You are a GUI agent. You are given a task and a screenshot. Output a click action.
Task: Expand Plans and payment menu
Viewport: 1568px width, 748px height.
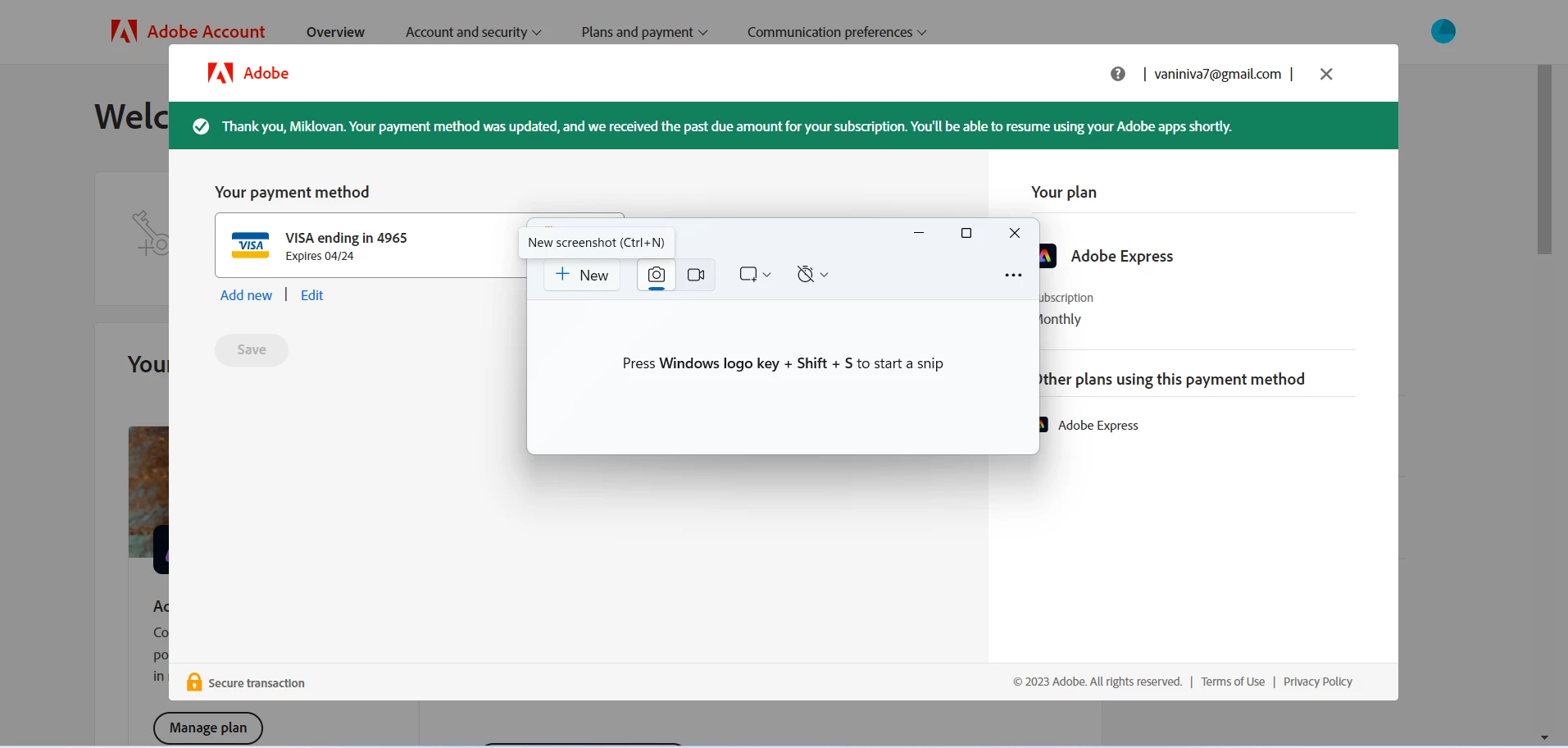coord(644,32)
